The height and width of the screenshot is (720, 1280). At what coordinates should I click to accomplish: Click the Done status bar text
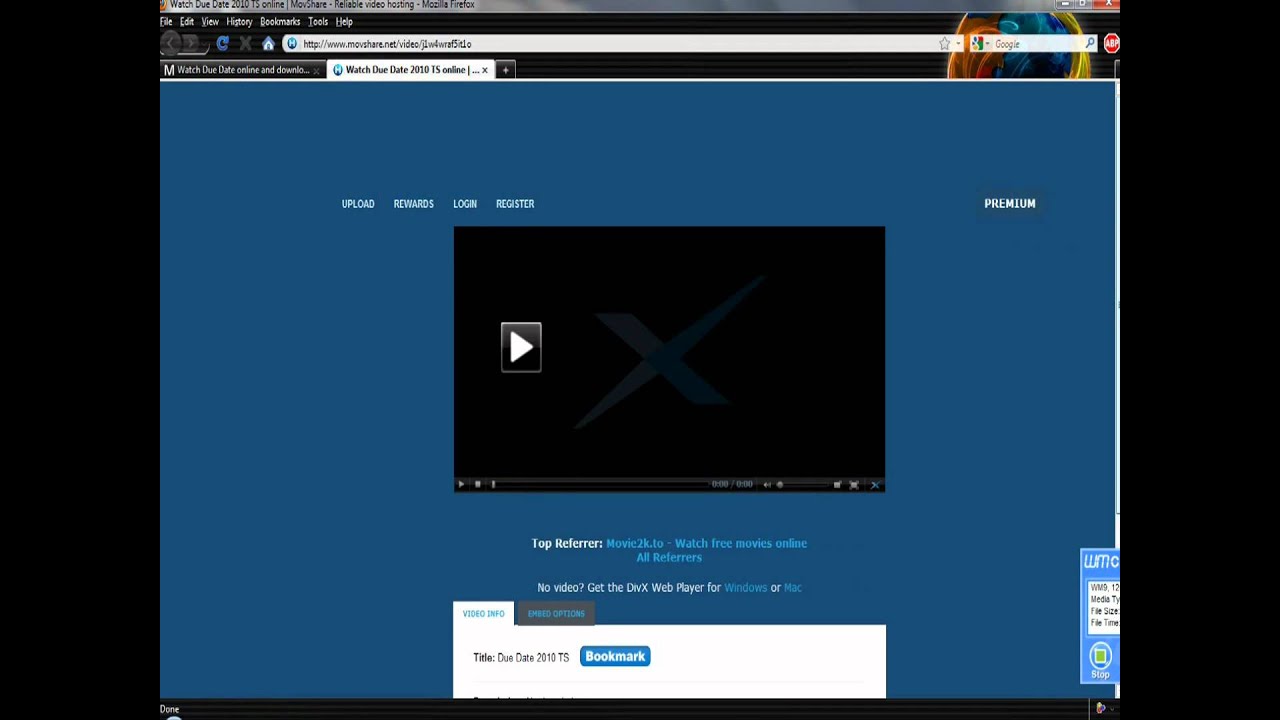tap(169, 709)
